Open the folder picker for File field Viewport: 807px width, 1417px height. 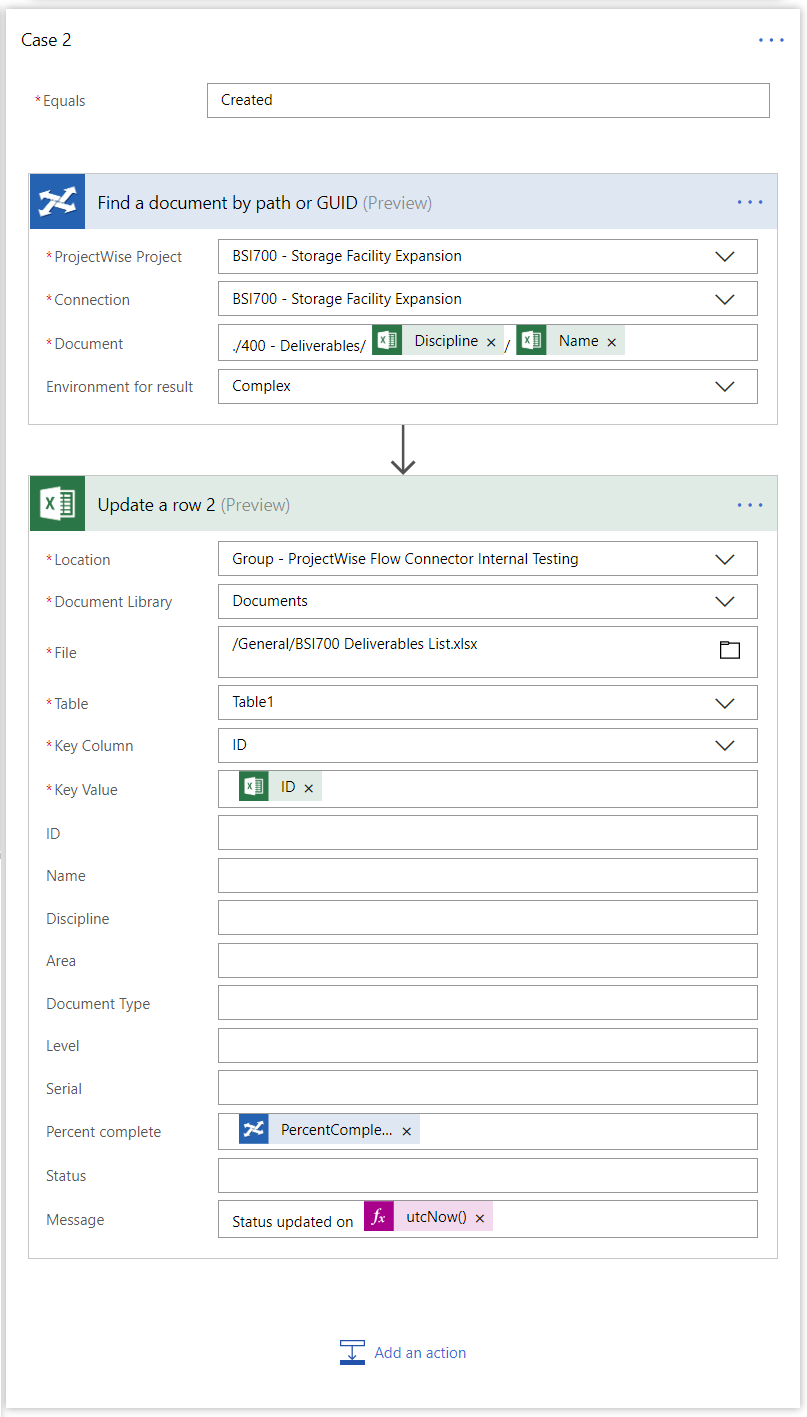pyautogui.click(x=730, y=650)
